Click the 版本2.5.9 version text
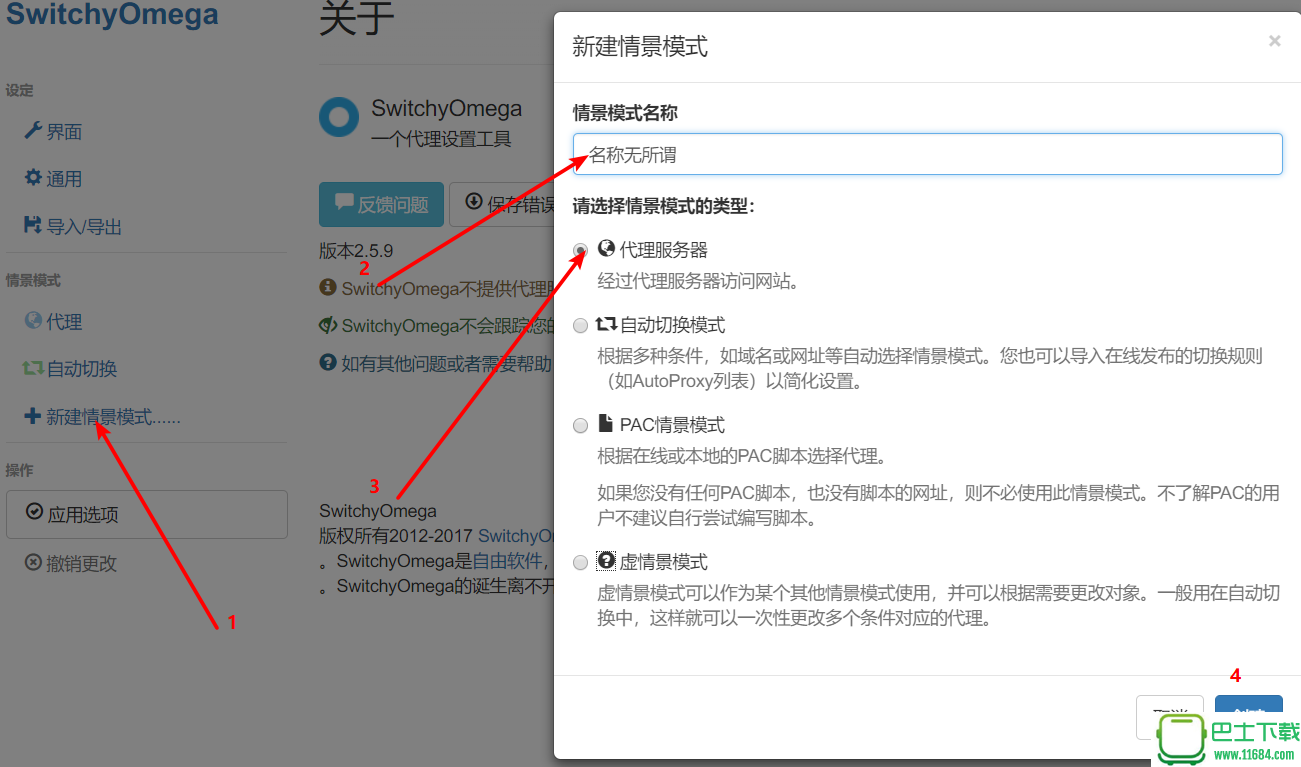 point(356,250)
